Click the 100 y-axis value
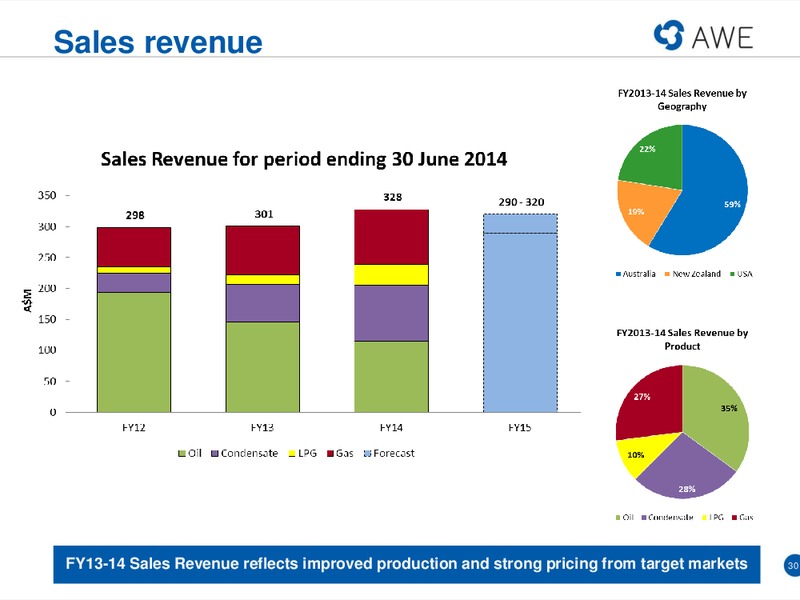Screen dimensions: 800x600 (47, 350)
